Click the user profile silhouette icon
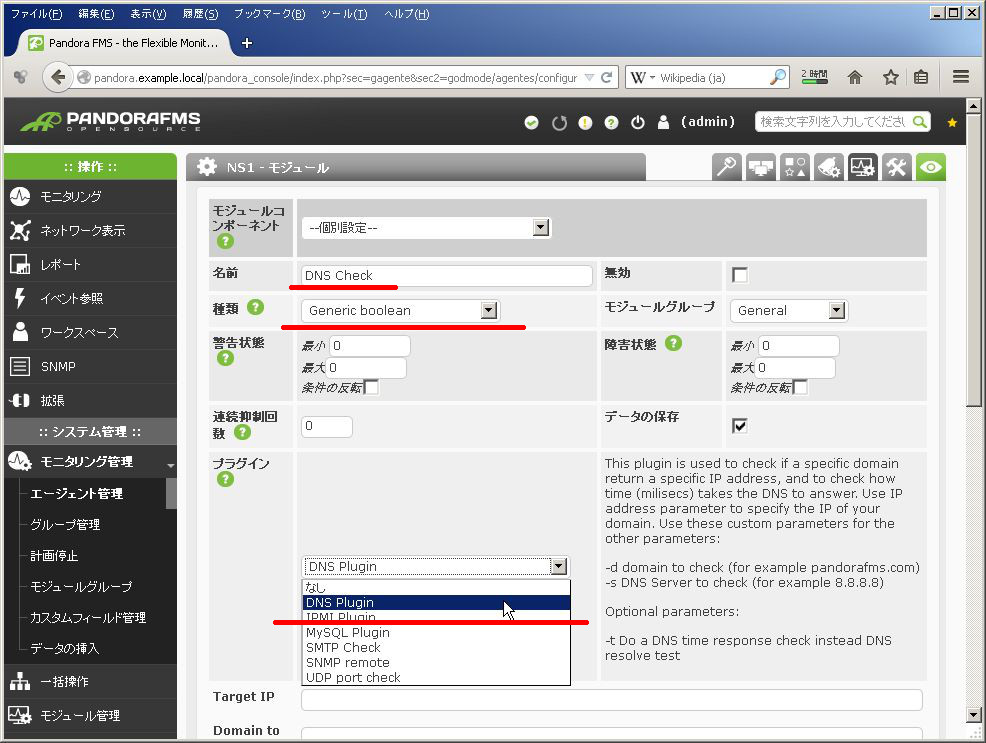This screenshot has height=743, width=986. 663,123
